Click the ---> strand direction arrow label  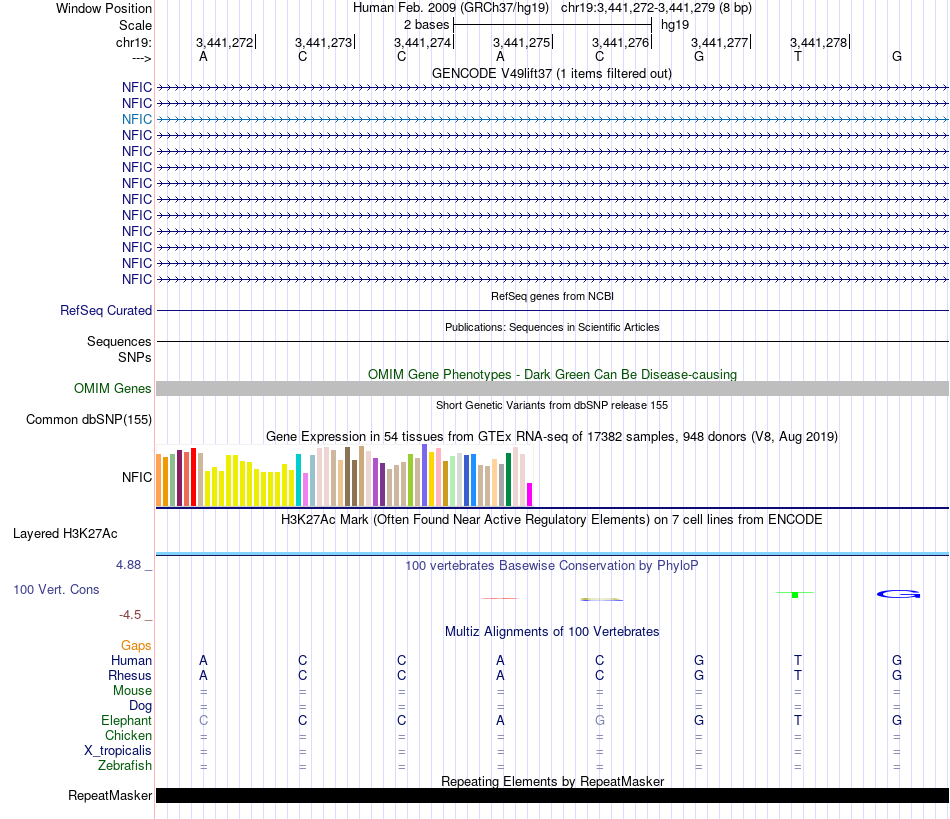(141, 58)
